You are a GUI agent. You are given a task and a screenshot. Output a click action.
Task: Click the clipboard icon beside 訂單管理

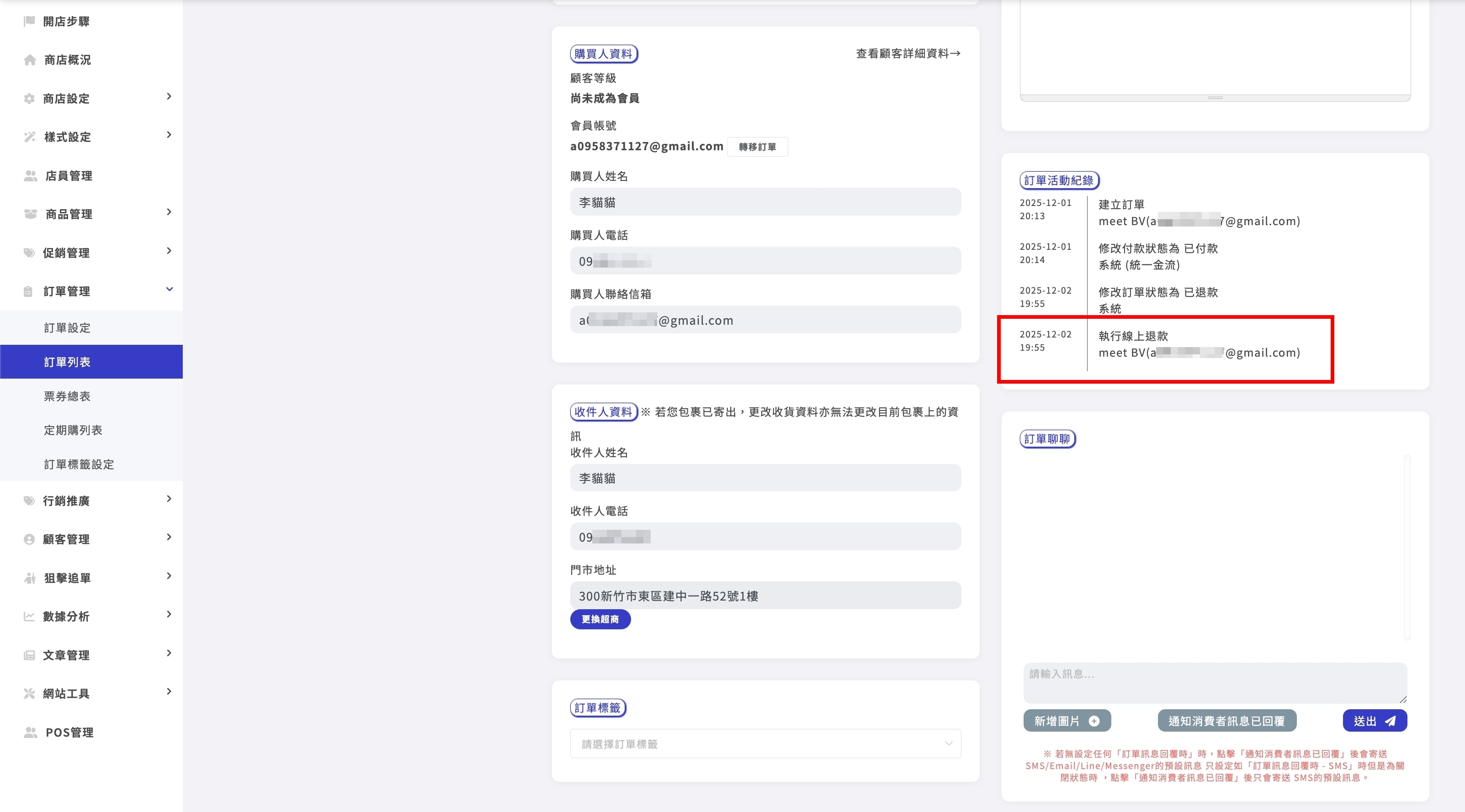pyautogui.click(x=28, y=291)
